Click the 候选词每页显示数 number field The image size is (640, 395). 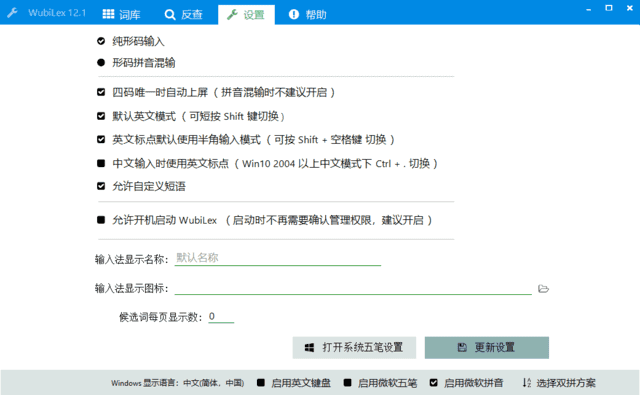click(221, 316)
